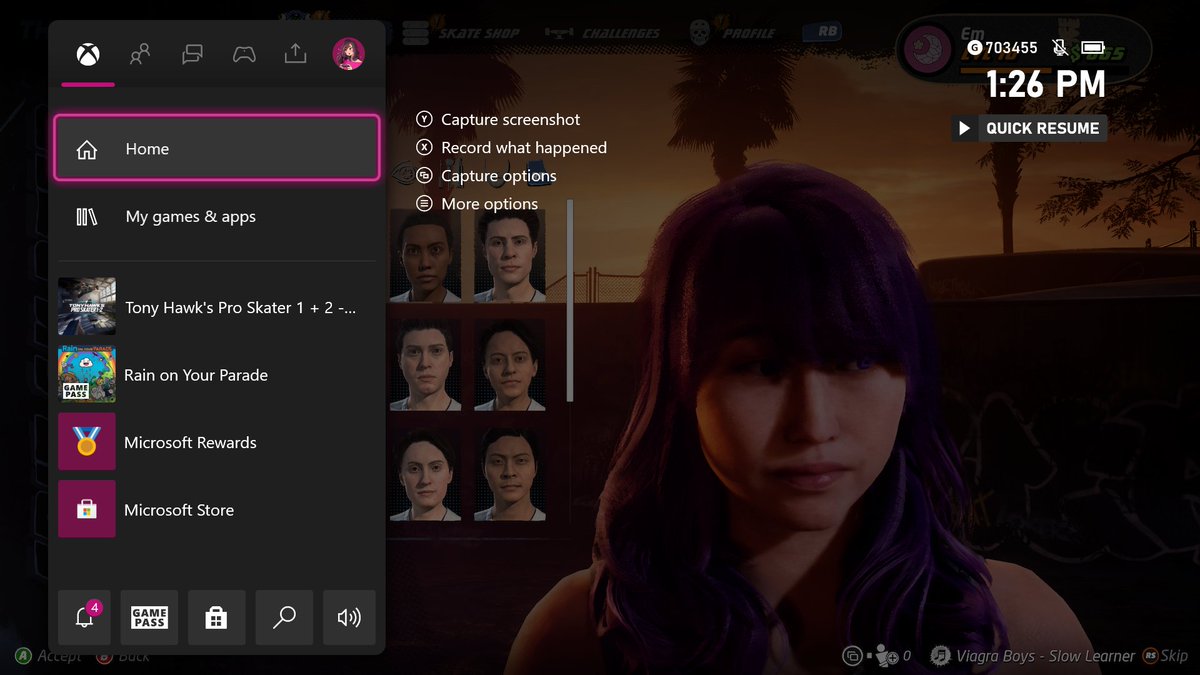Image resolution: width=1200 pixels, height=675 pixels.
Task: Open Microsoft Rewards
Action: 217,442
